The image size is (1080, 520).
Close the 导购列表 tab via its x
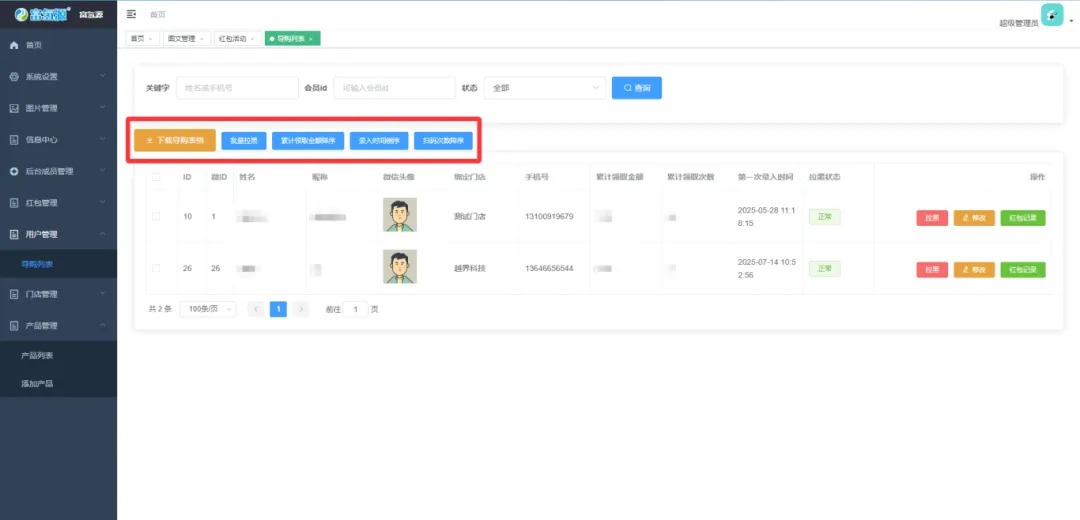point(311,39)
